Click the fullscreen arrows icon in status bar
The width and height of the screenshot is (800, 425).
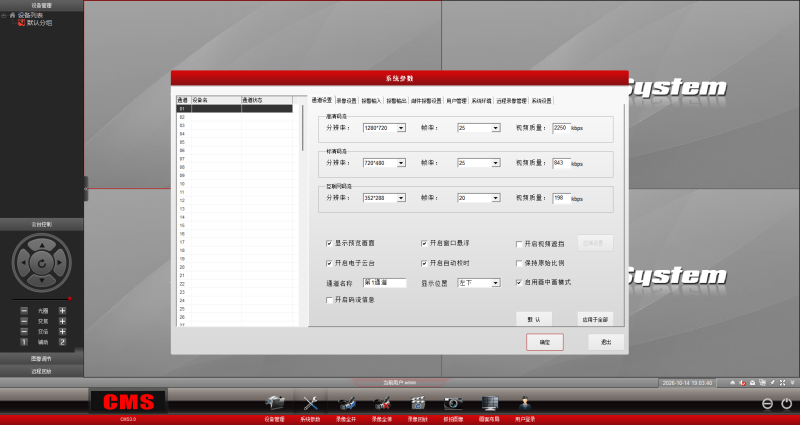[x=782, y=383]
